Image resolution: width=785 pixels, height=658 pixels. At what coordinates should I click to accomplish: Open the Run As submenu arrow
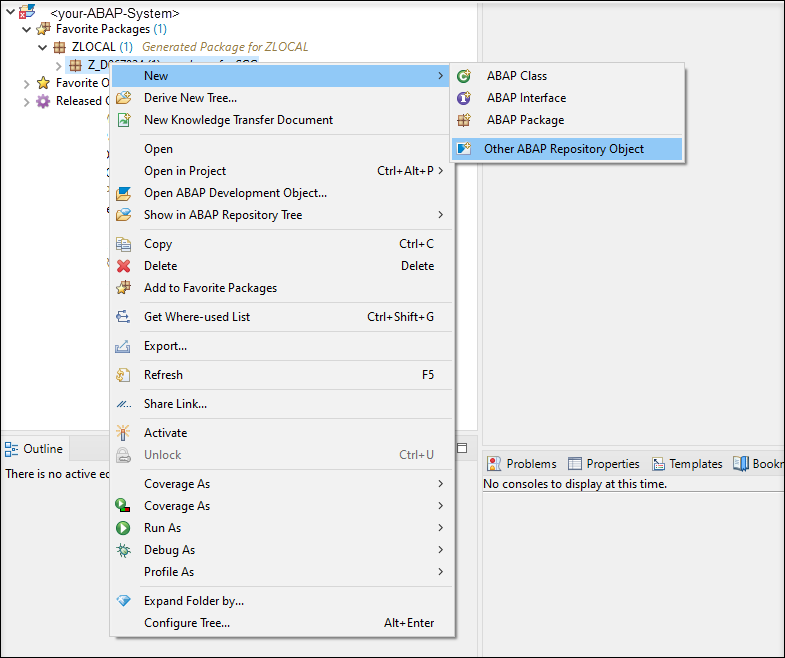[x=441, y=528]
